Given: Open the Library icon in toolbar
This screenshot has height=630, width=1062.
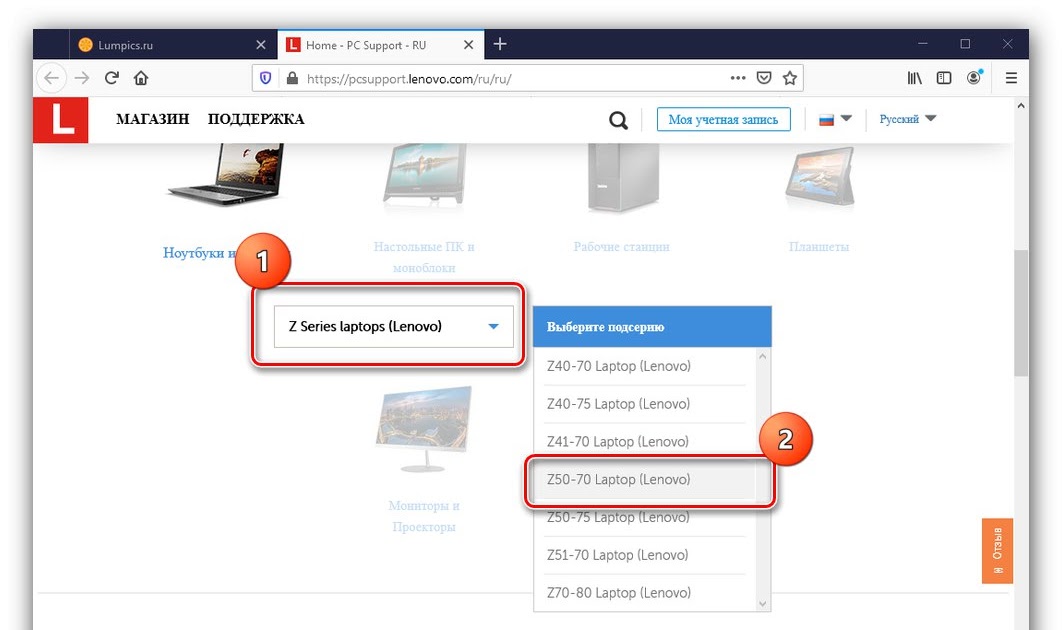Looking at the screenshot, I should coord(914,78).
